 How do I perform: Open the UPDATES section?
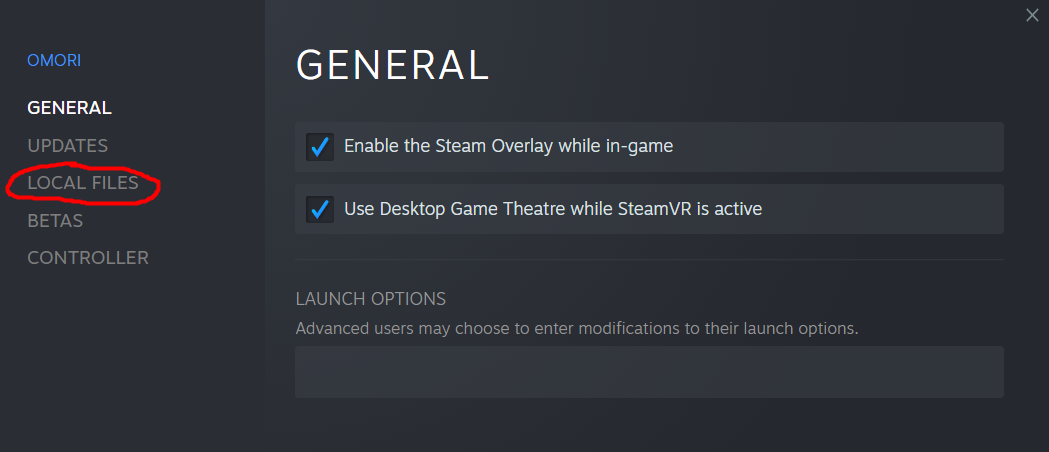point(67,146)
